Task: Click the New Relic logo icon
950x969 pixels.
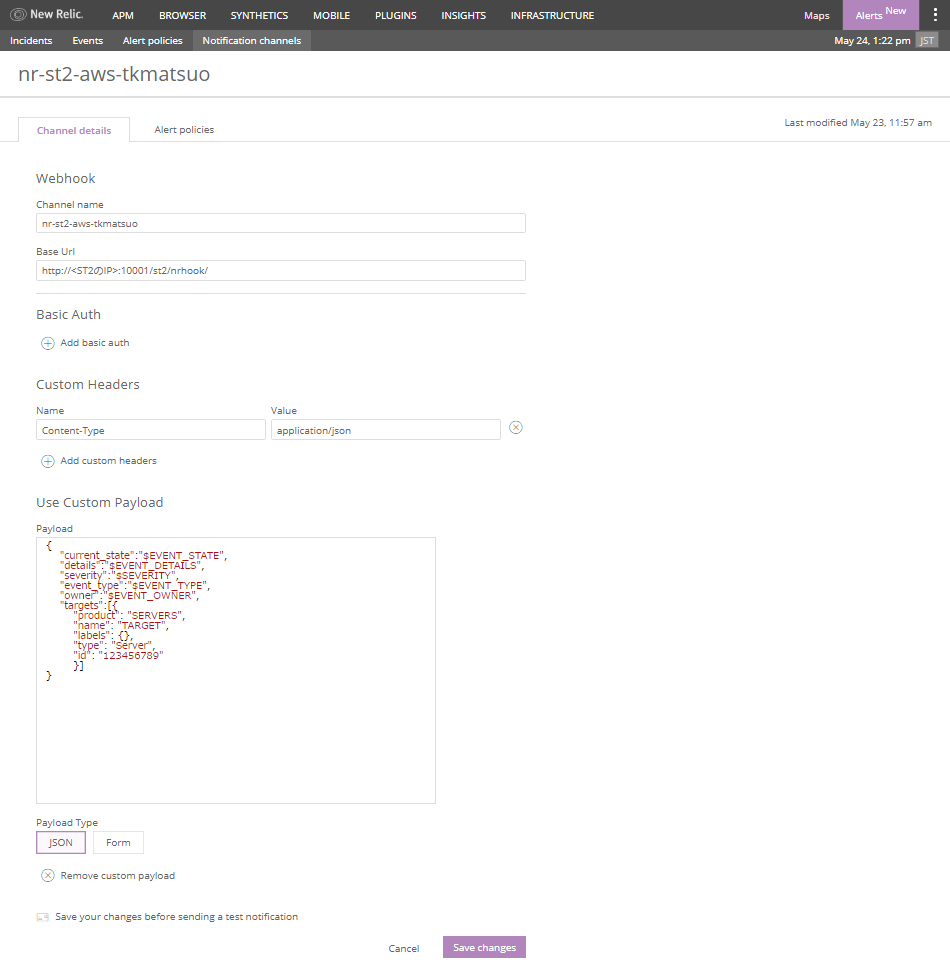Action: tap(19, 14)
